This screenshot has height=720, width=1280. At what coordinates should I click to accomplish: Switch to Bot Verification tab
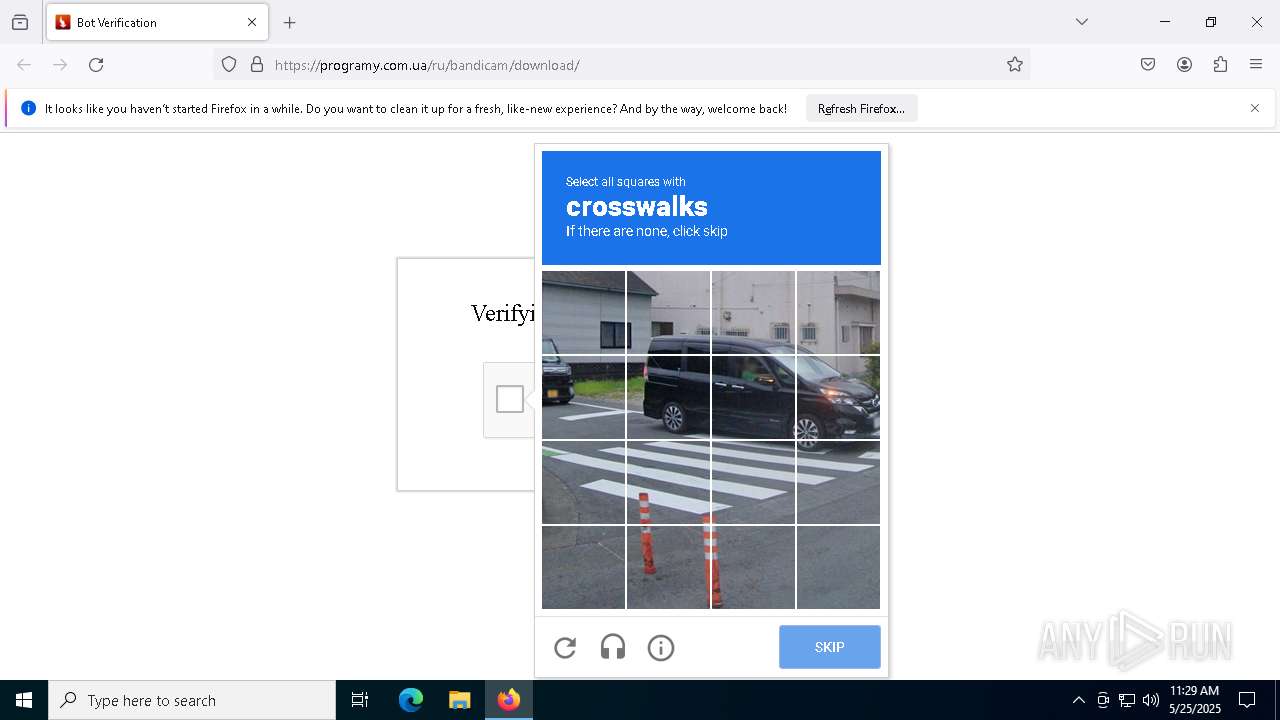pos(157,22)
